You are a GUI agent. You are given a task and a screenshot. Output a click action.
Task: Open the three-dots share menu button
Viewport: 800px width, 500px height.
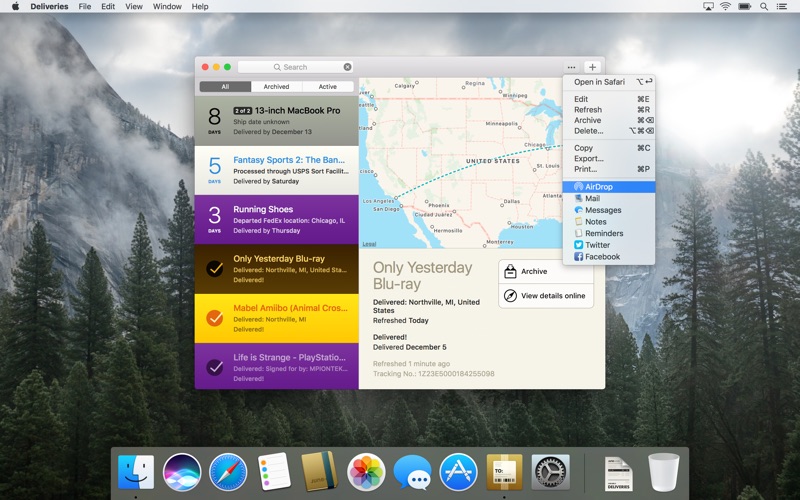(571, 67)
